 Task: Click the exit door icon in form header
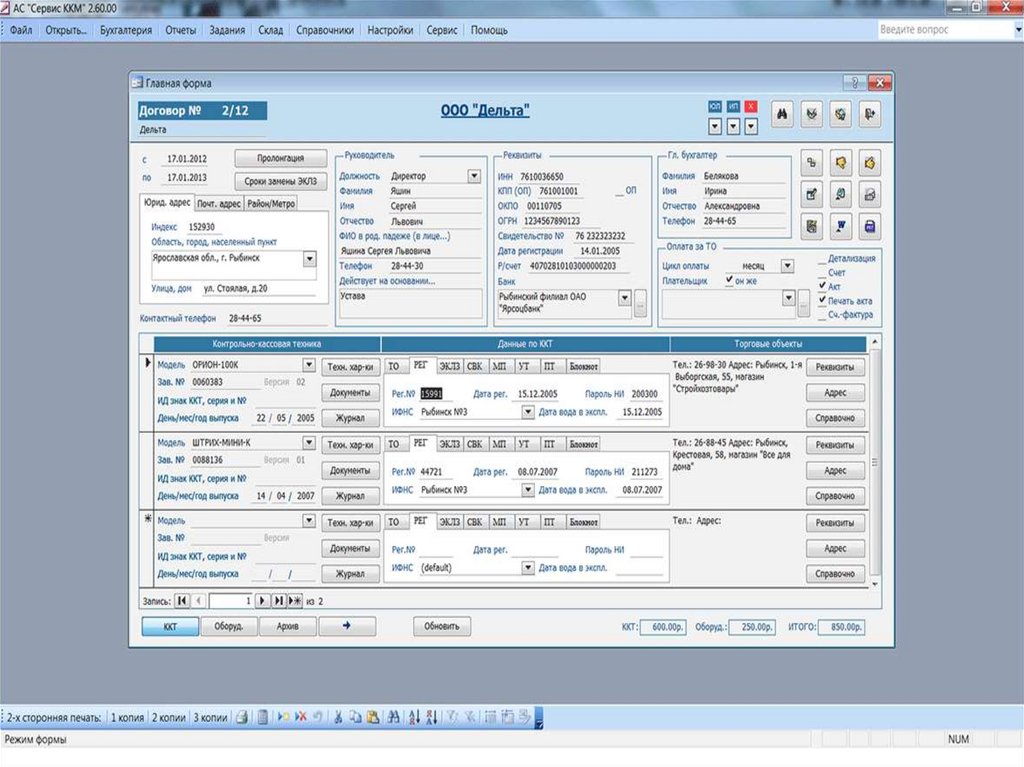click(870, 115)
